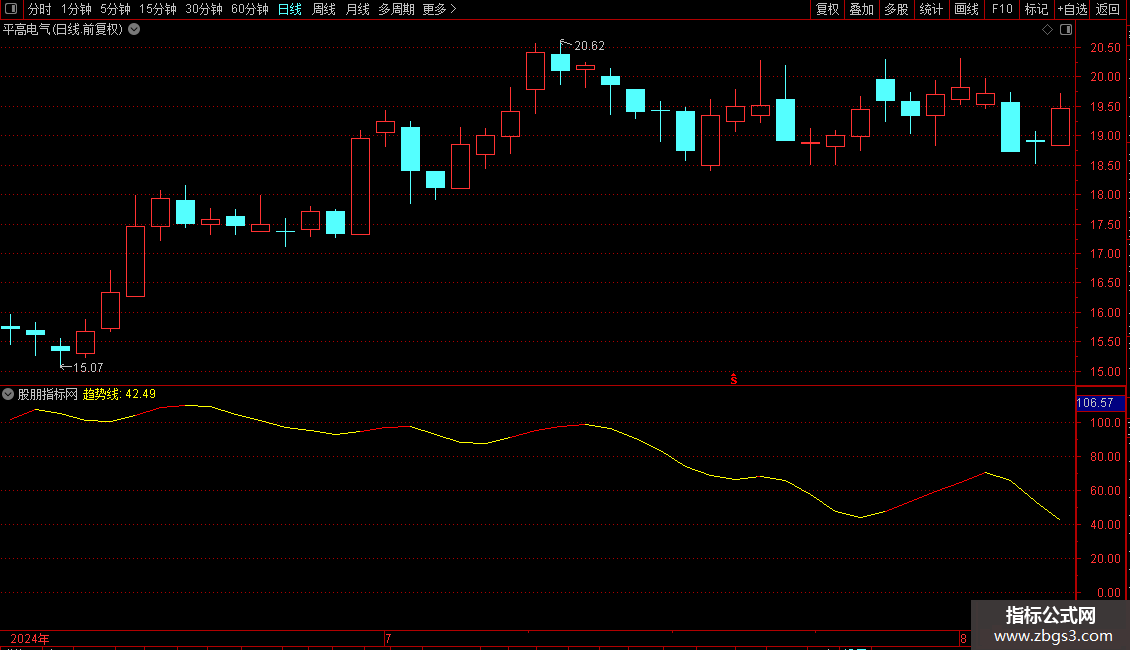This screenshot has width=1130, height=650.
Task: Click the 标记 mark button
Action: click(x=1036, y=9)
